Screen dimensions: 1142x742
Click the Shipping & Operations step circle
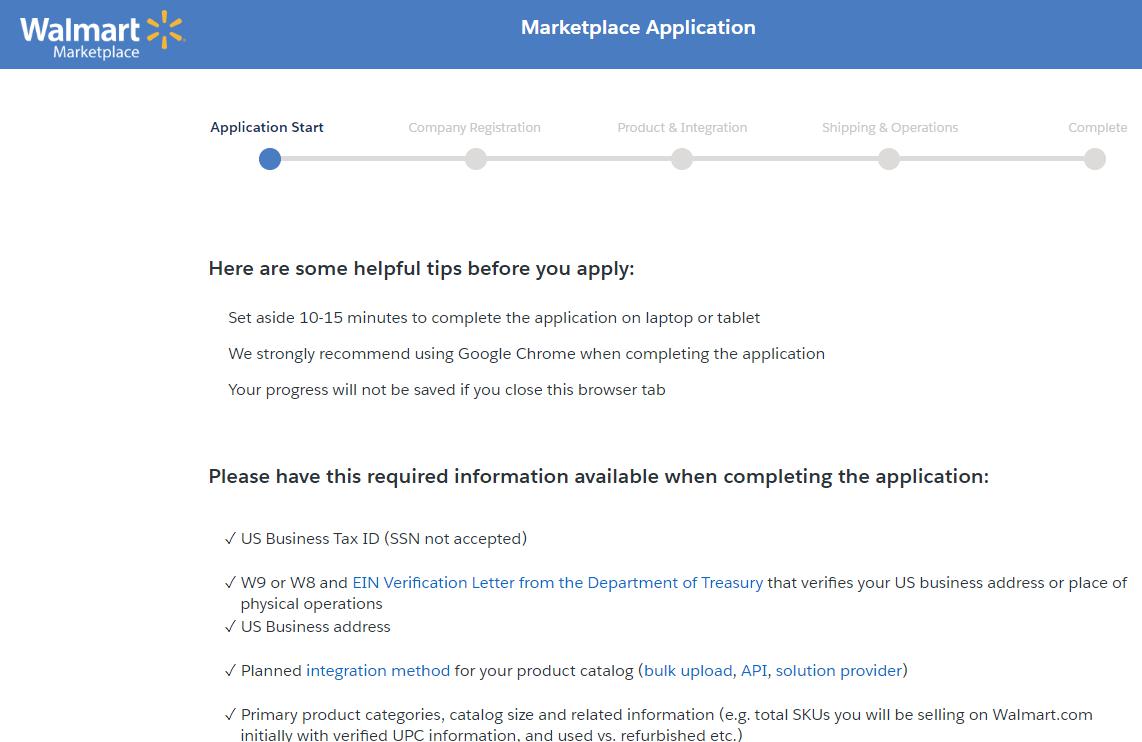click(889, 159)
